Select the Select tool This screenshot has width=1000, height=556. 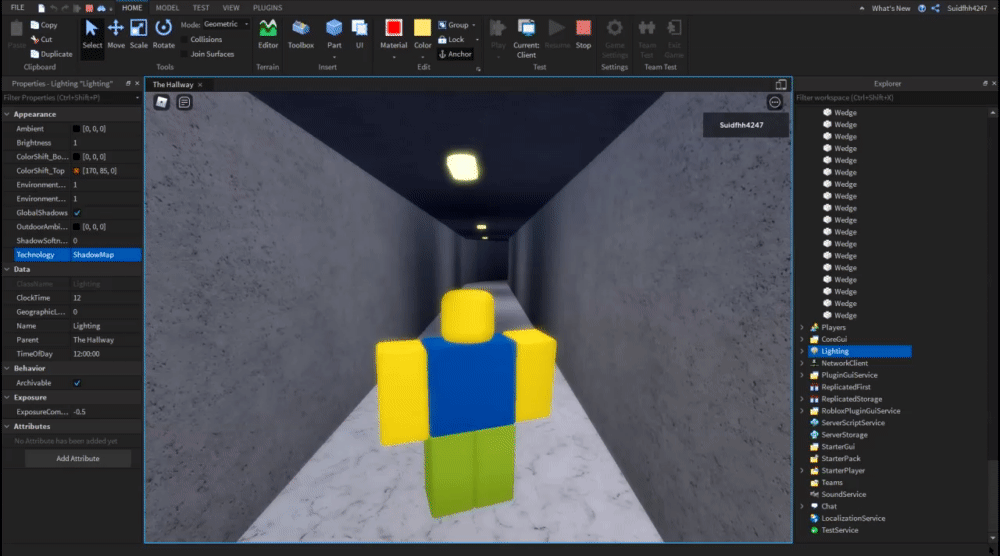click(x=92, y=34)
